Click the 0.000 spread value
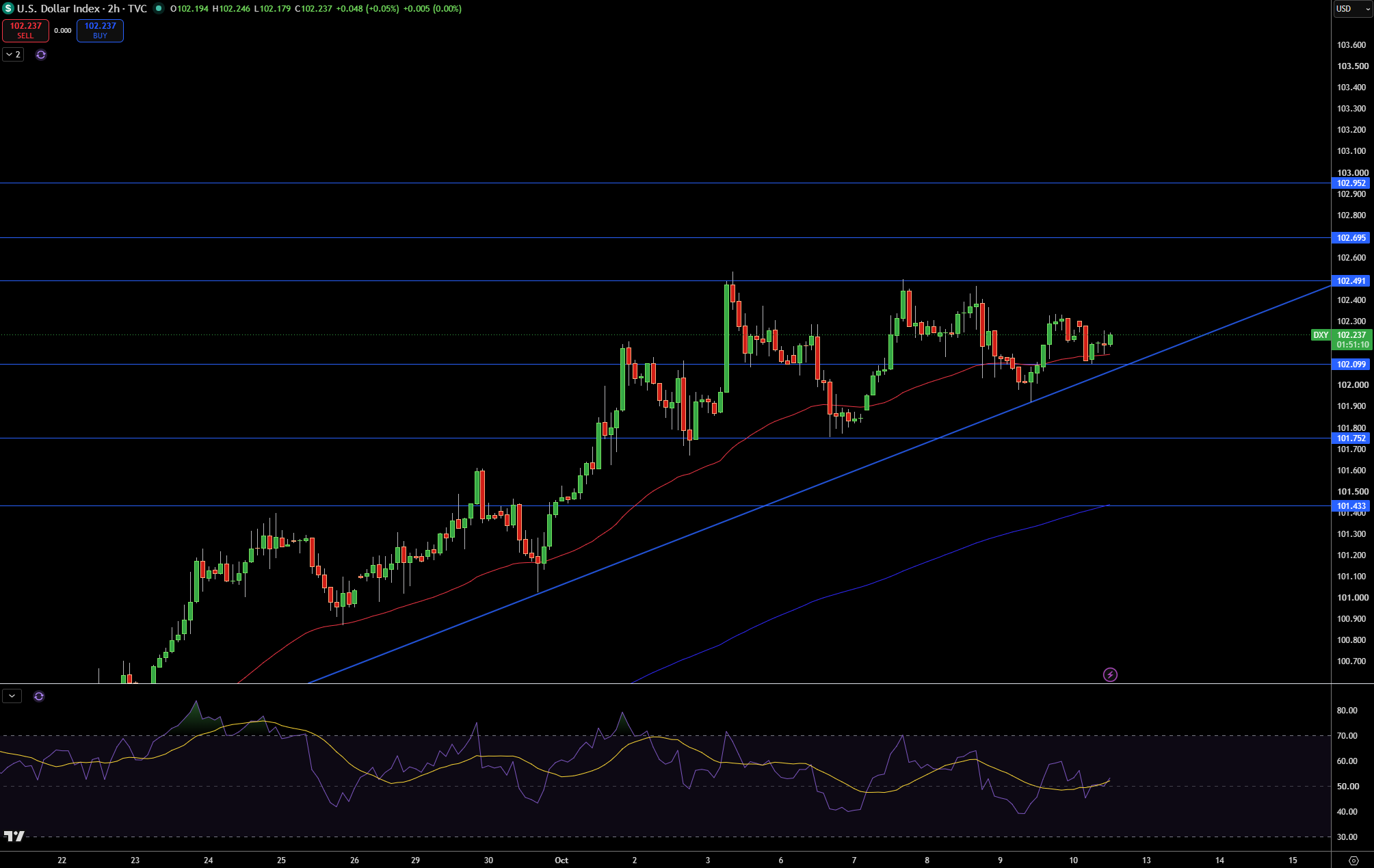Viewport: 1374px width, 868px height. (63, 30)
